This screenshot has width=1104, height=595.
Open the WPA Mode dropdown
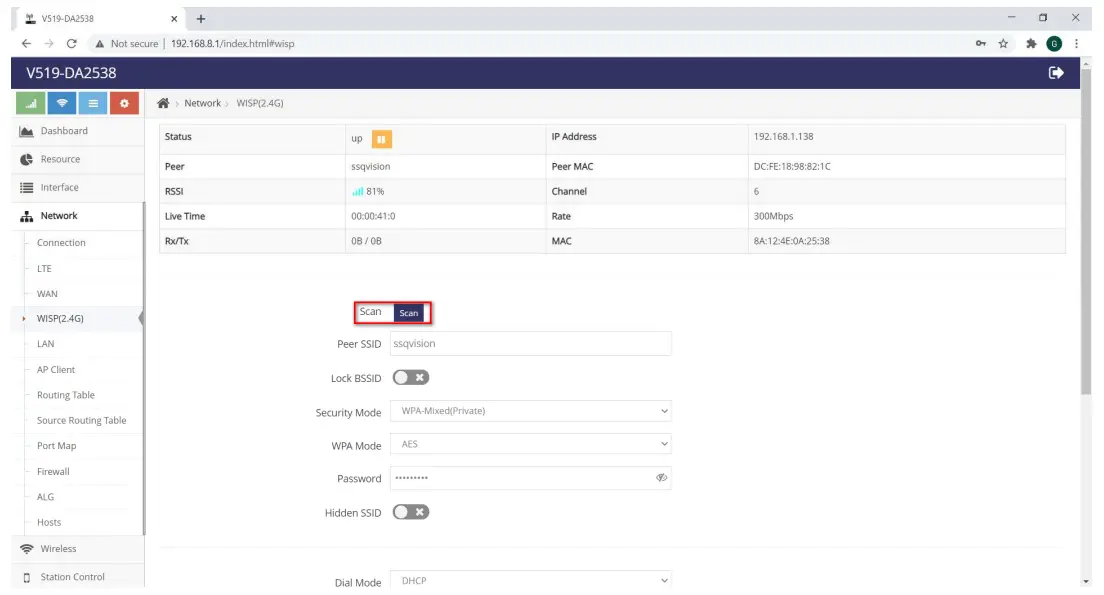tap(530, 444)
